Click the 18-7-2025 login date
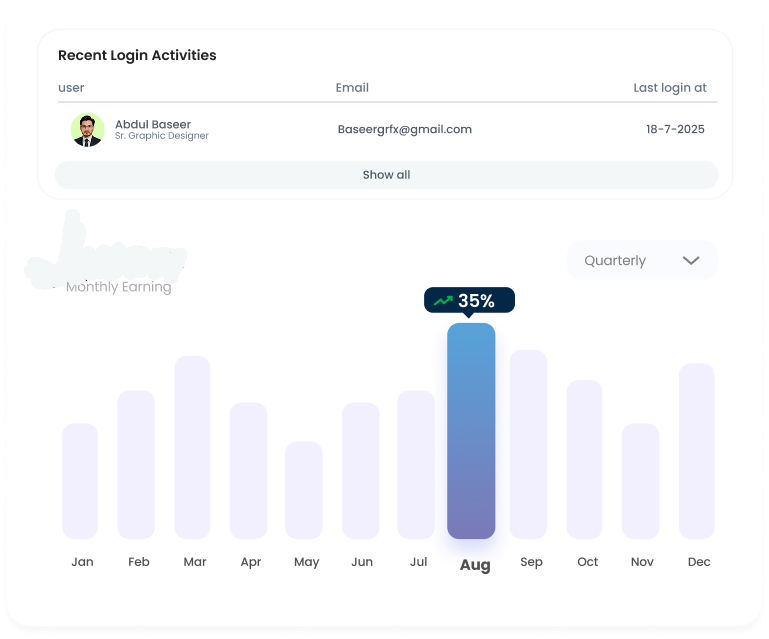The height and width of the screenshot is (639, 769). coord(675,129)
